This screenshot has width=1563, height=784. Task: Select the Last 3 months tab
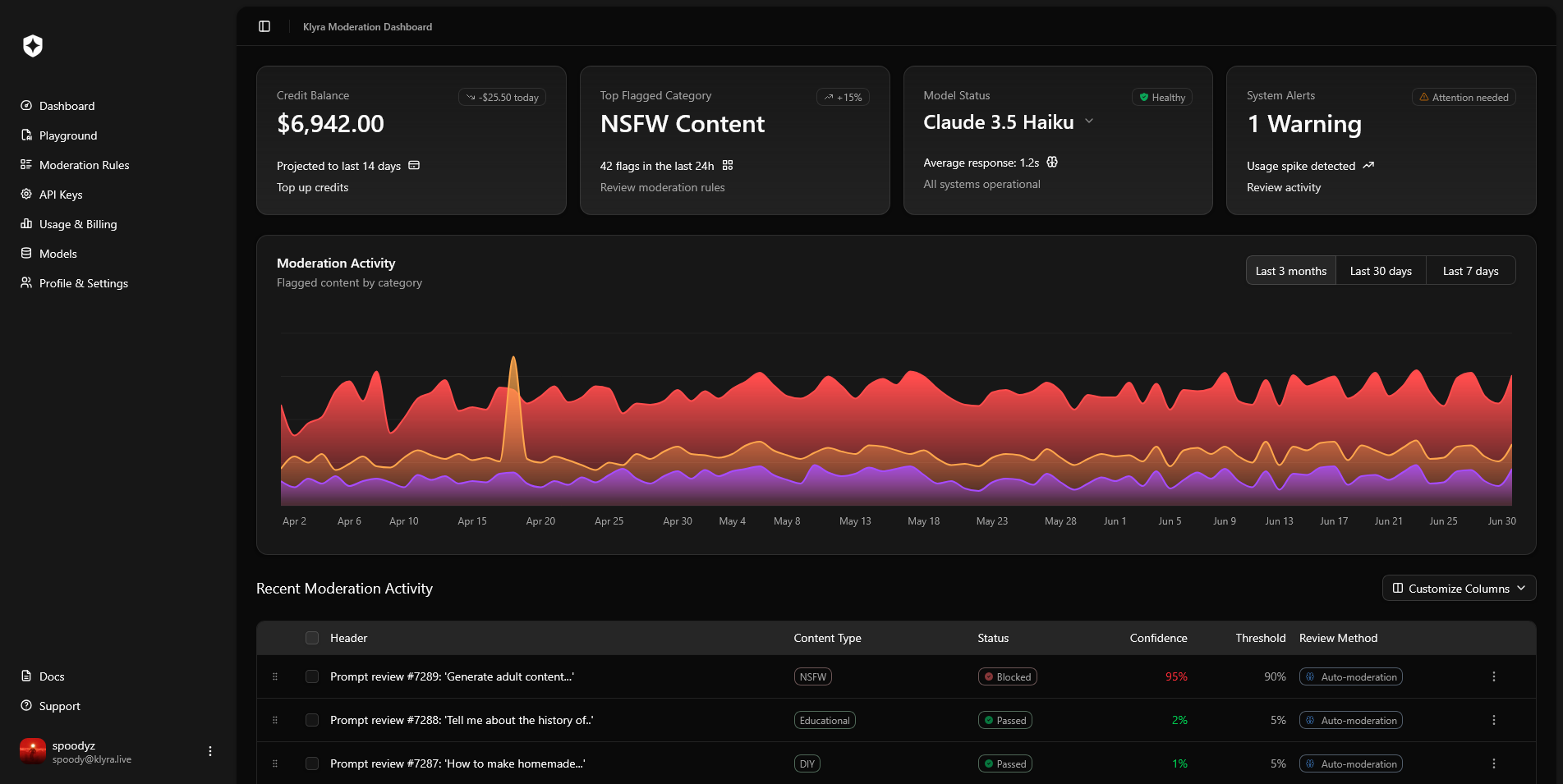point(1291,271)
